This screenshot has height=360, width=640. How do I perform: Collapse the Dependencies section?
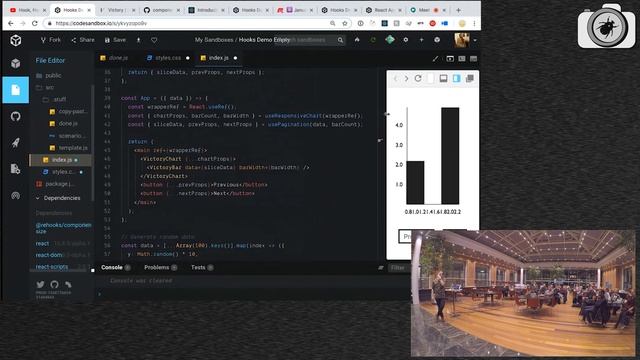click(x=58, y=198)
